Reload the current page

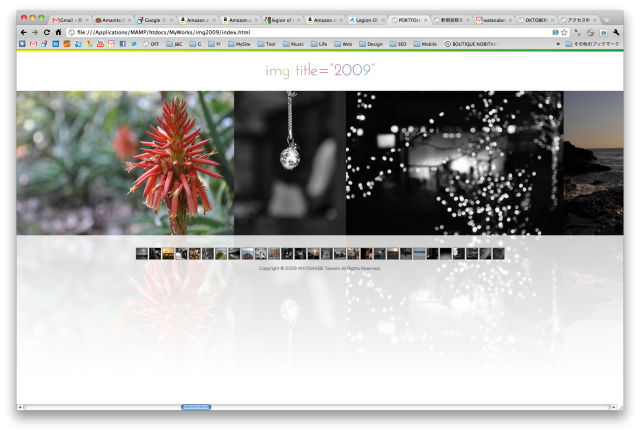47,32
